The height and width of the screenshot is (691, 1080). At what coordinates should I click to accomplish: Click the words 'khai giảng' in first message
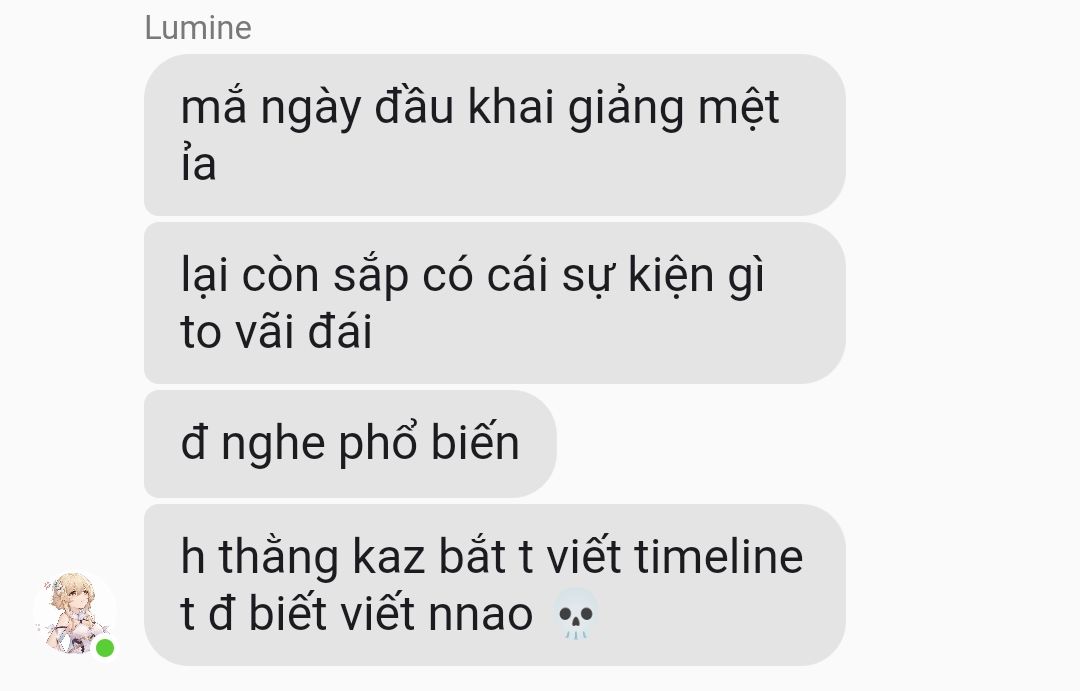576,110
